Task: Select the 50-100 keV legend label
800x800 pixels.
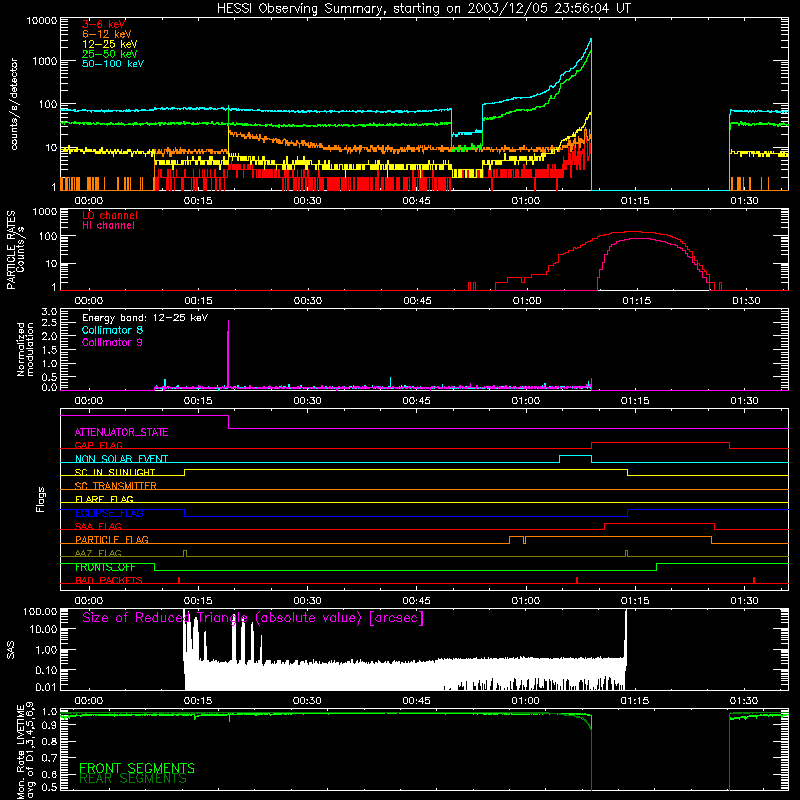Action: point(113,64)
